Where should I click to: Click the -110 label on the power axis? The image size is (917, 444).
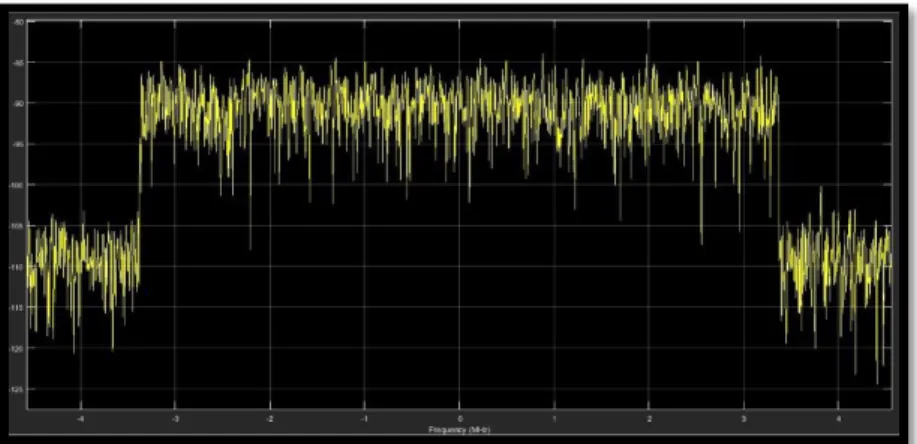pos(18,267)
